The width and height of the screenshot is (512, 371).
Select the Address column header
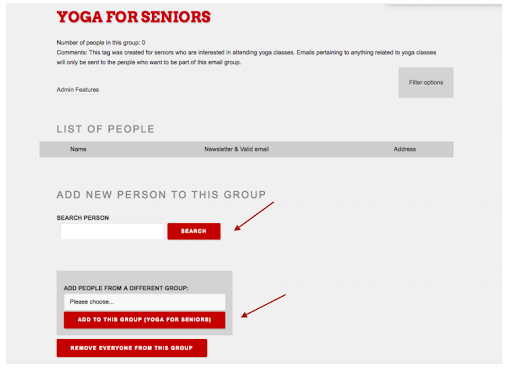[404, 149]
